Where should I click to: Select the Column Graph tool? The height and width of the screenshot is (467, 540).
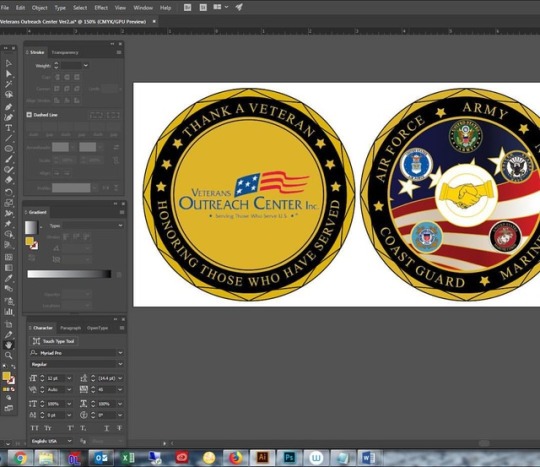click(9, 312)
